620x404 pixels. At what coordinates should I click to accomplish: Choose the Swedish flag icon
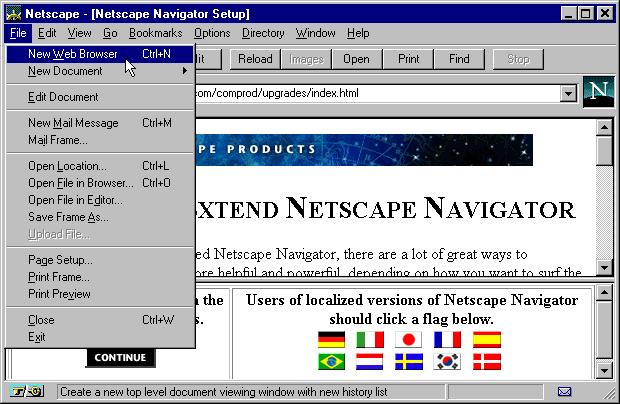(409, 361)
